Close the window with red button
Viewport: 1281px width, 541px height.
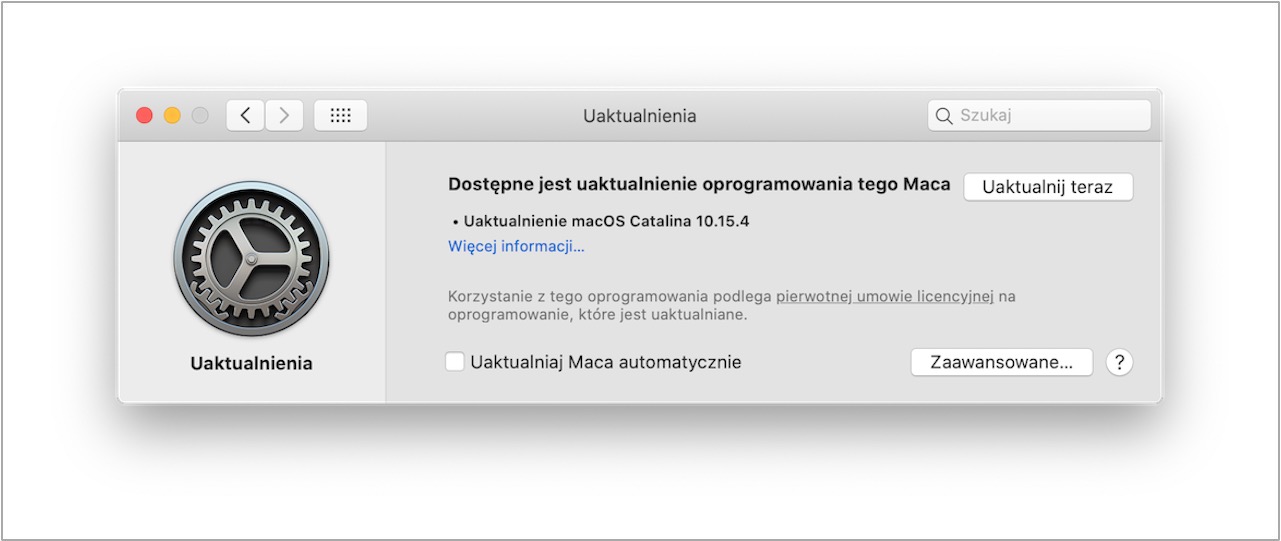pos(144,116)
